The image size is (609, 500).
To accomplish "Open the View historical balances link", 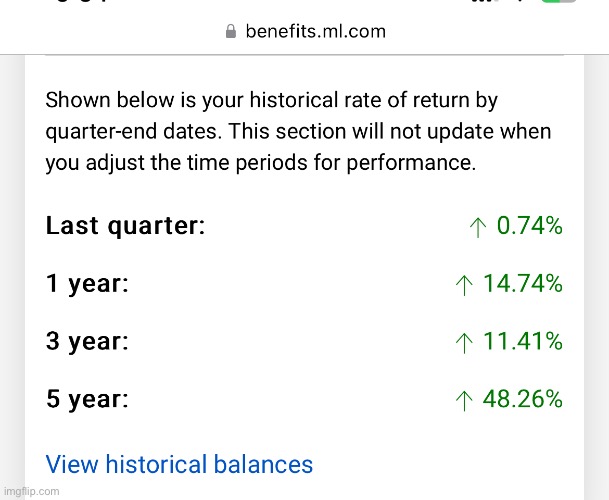I will tap(179, 465).
